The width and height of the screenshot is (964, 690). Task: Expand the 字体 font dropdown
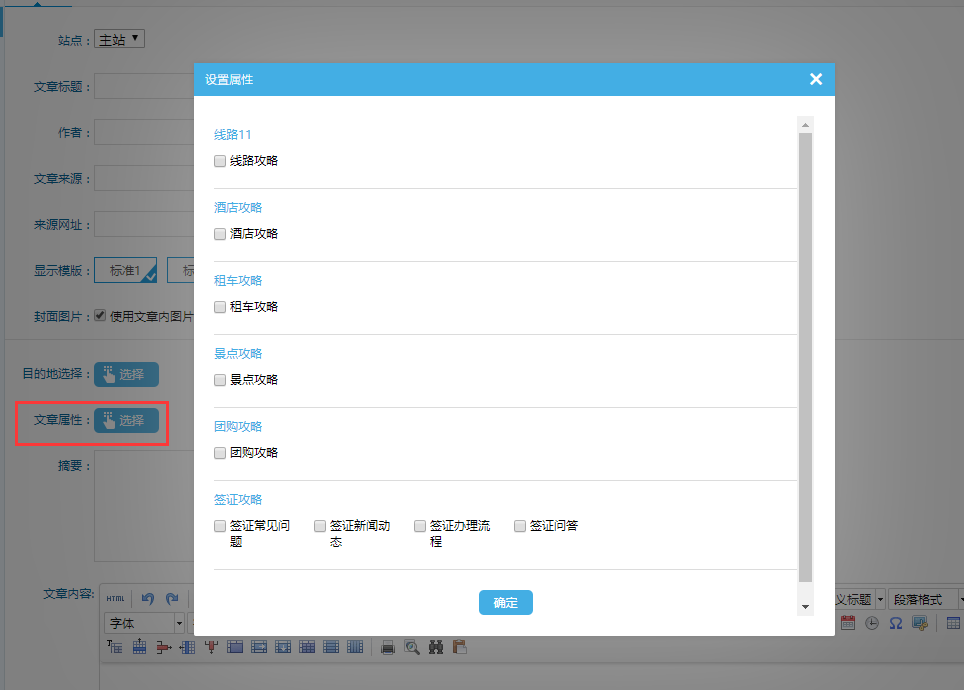[x=146, y=623]
